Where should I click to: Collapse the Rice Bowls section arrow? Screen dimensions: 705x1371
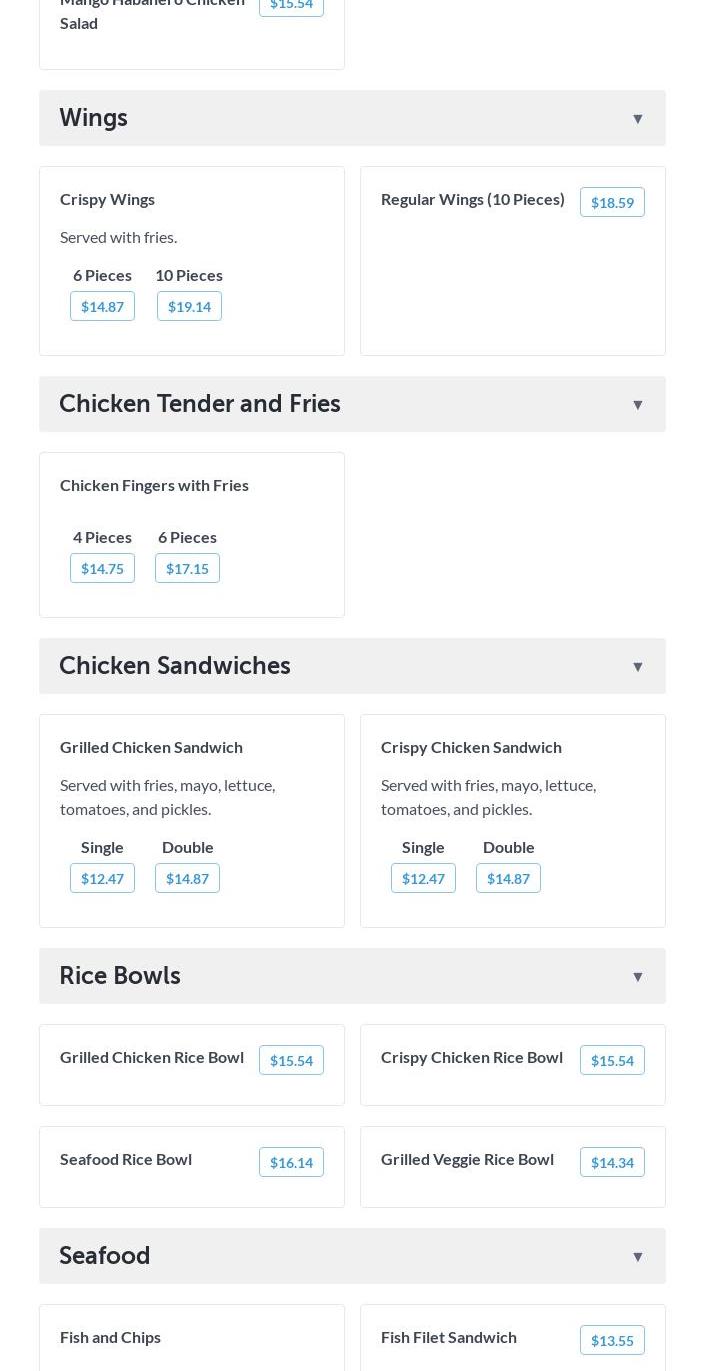pos(637,977)
